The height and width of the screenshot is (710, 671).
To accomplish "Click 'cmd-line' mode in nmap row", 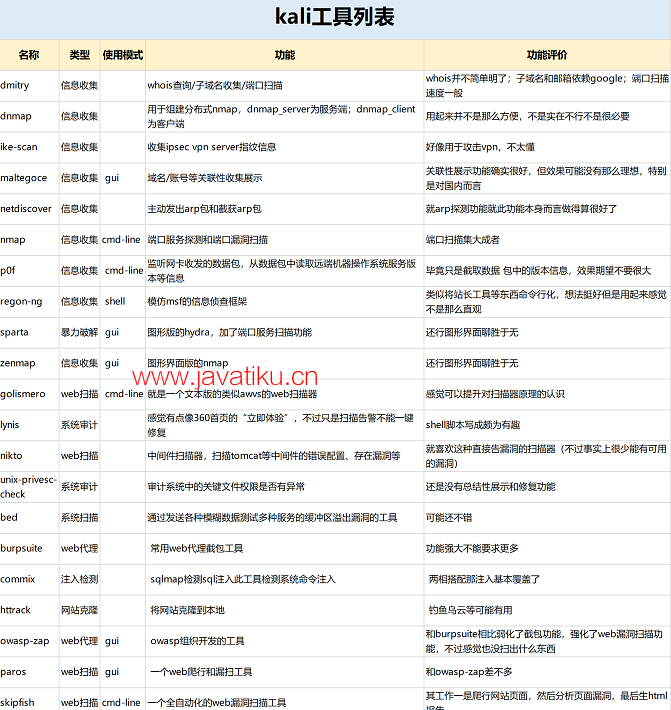I will pos(121,240).
